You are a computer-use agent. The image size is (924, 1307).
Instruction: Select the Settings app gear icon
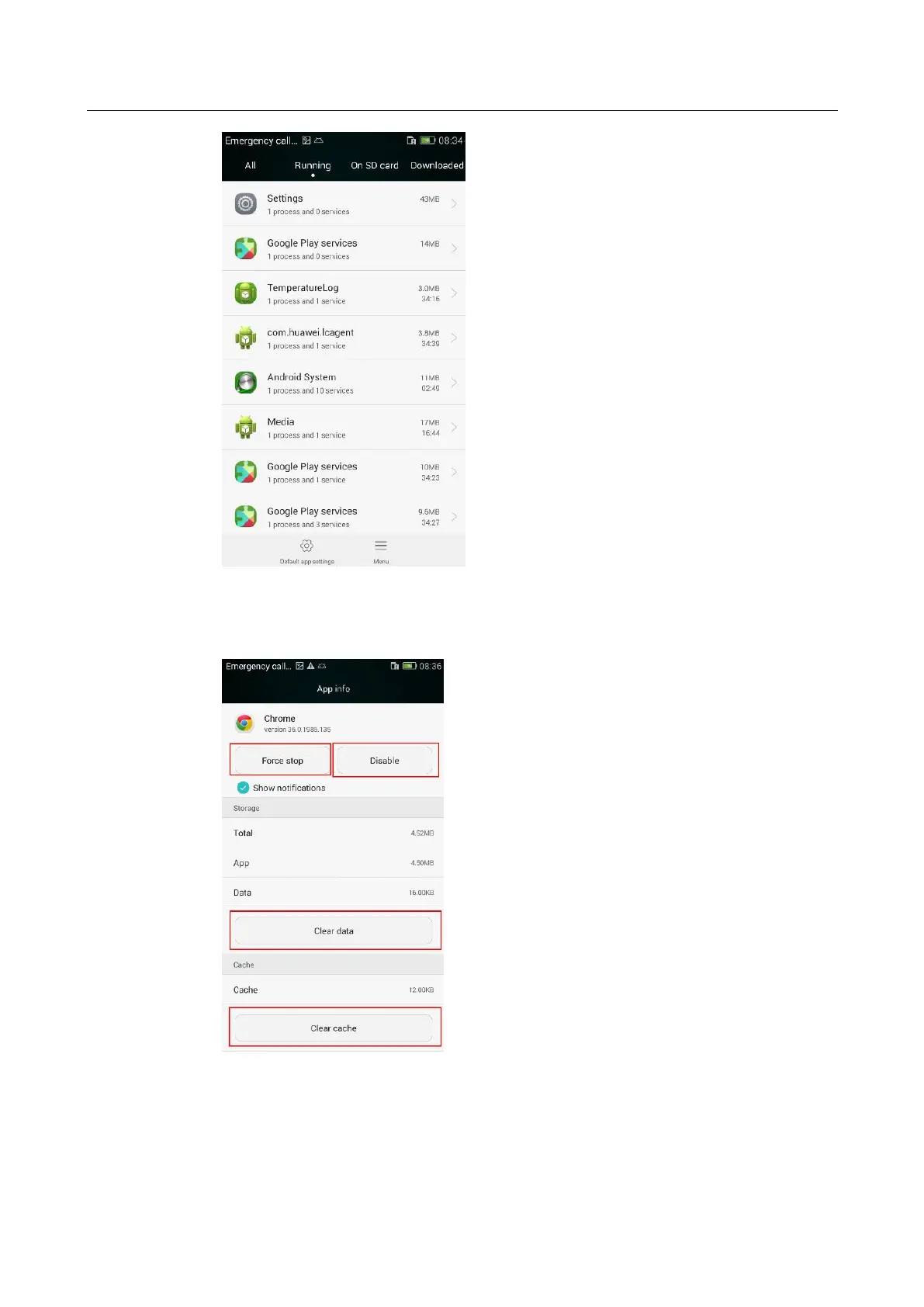pyautogui.click(x=246, y=204)
